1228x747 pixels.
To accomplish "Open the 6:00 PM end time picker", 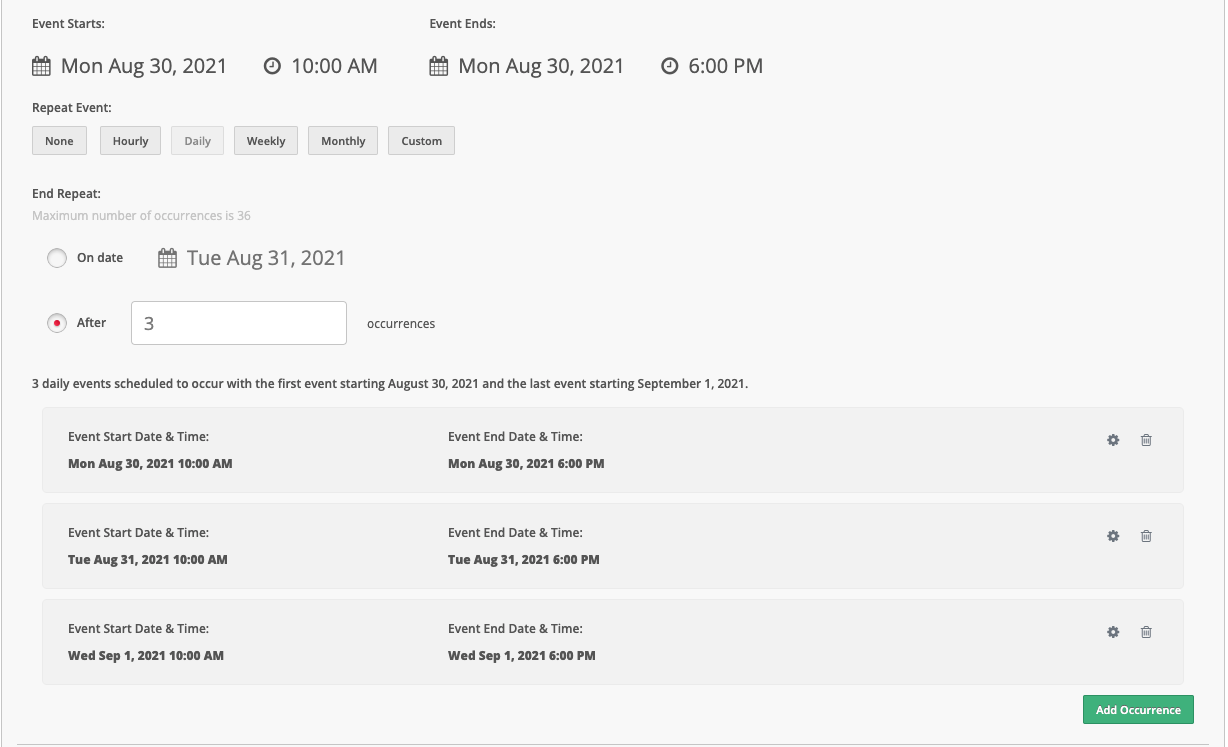I will (726, 67).
